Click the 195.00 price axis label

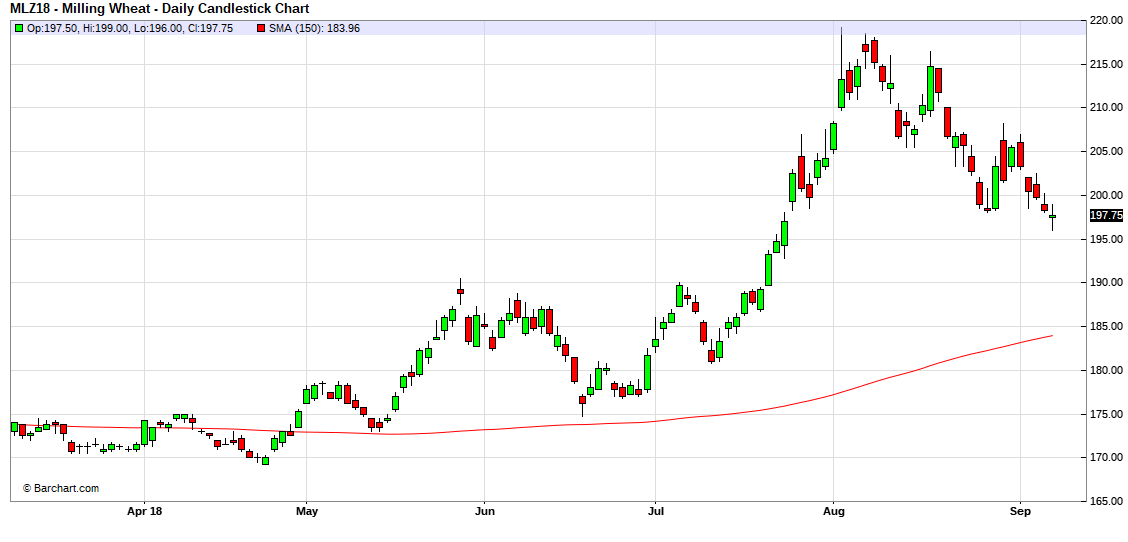pos(1106,239)
